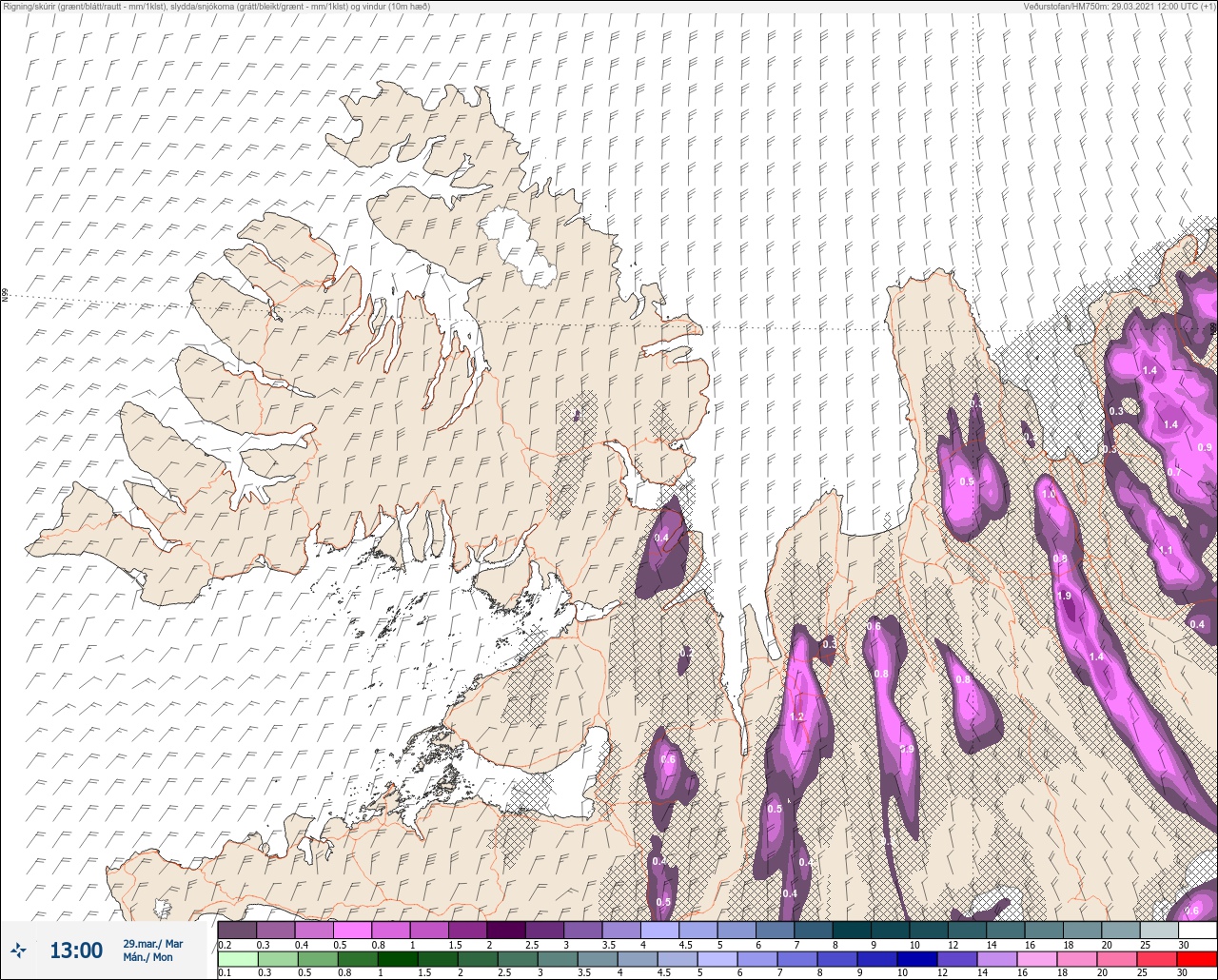
Task: Select the bright red swatch ending the rain scale
Action: pos(1197,959)
